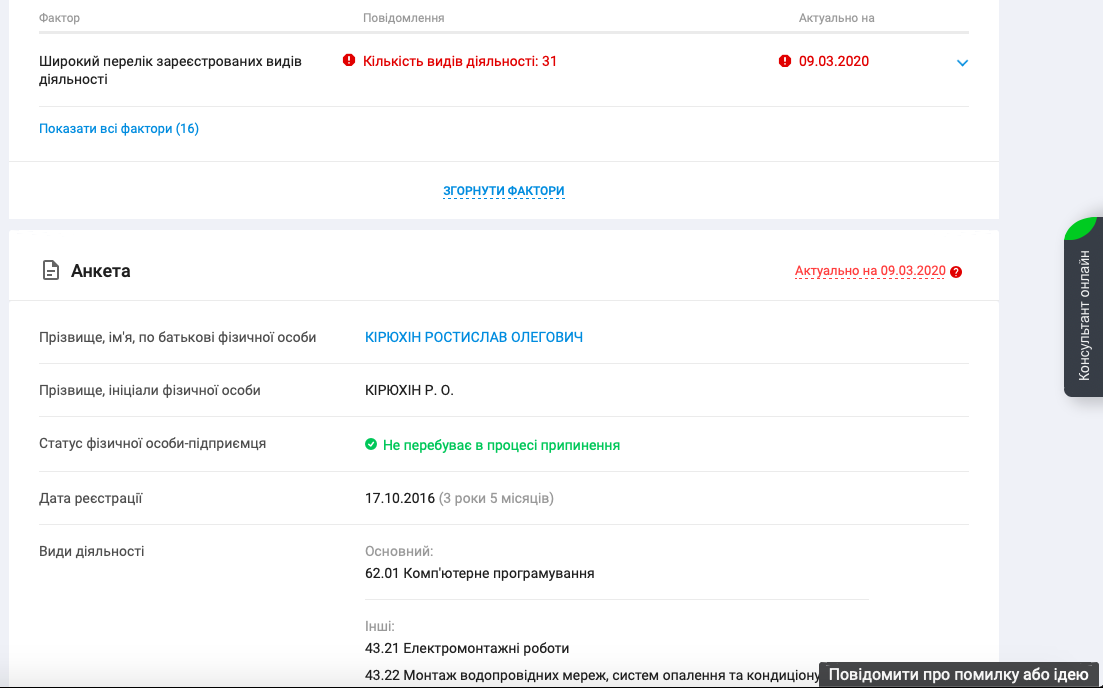Screen dimensions: 1103x688
Task: Collapse factors via ЗГОРНУТИ ФАКТОРИ
Action: [x=504, y=191]
